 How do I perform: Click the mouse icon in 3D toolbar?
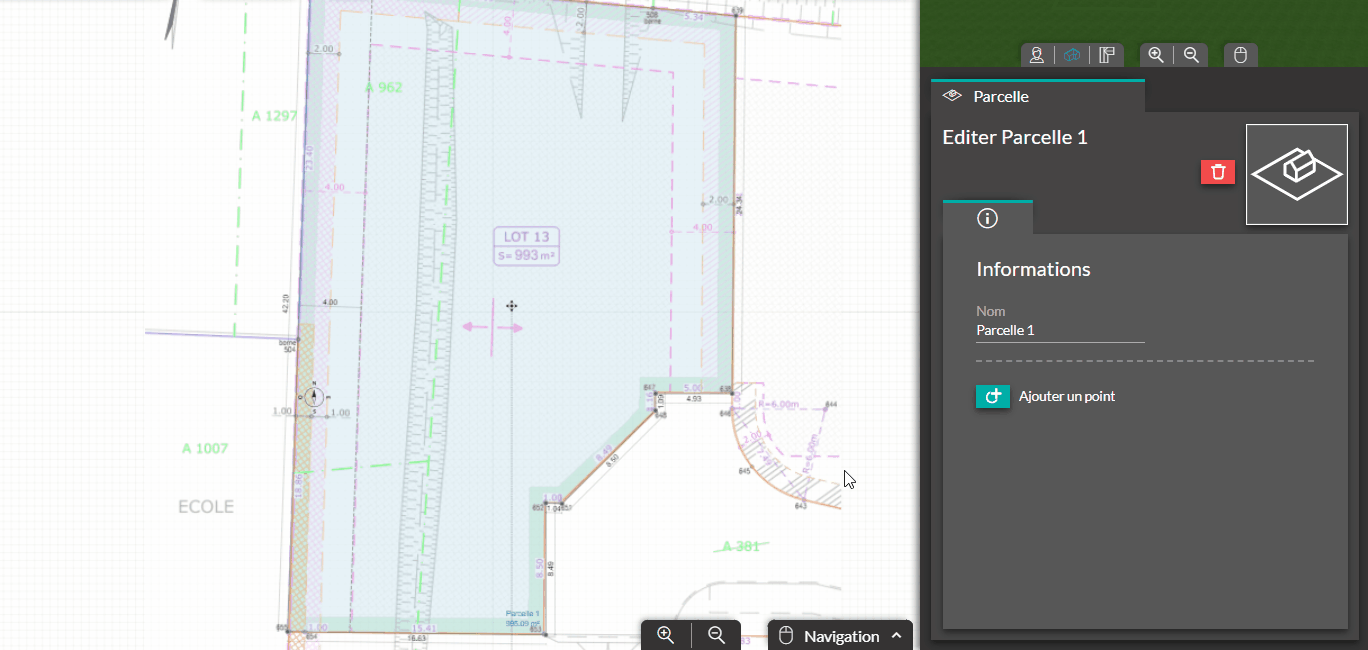coord(1240,55)
